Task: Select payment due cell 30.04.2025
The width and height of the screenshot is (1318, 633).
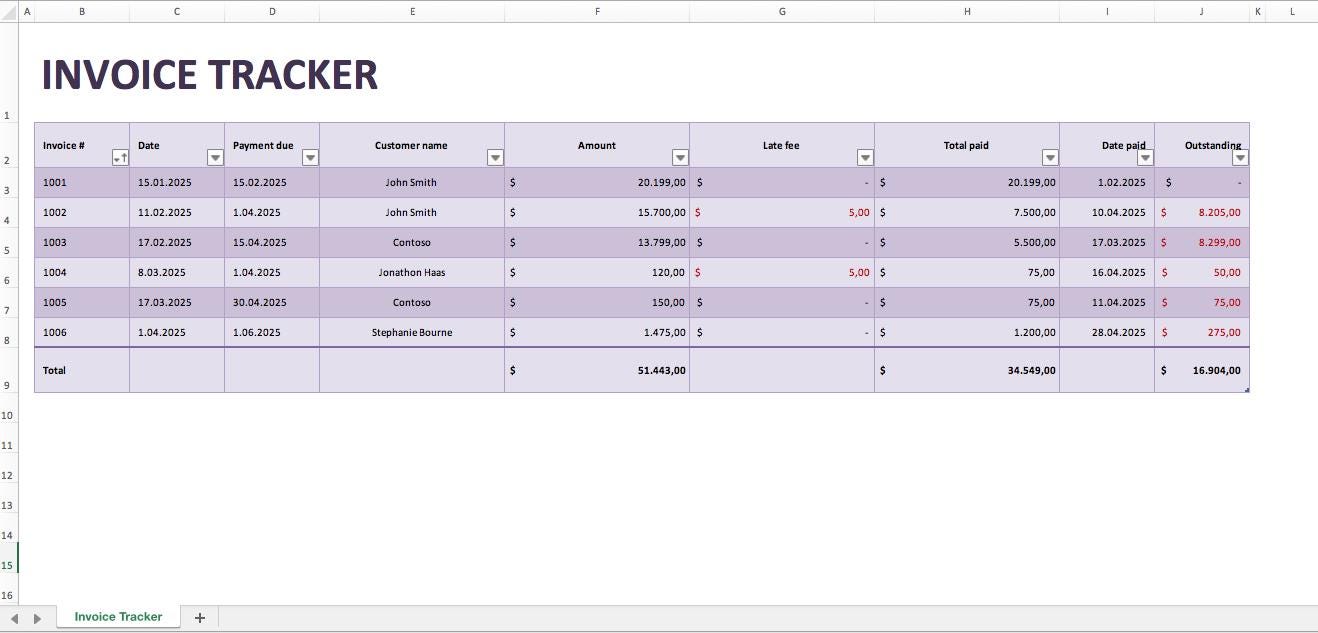Action: coord(272,303)
